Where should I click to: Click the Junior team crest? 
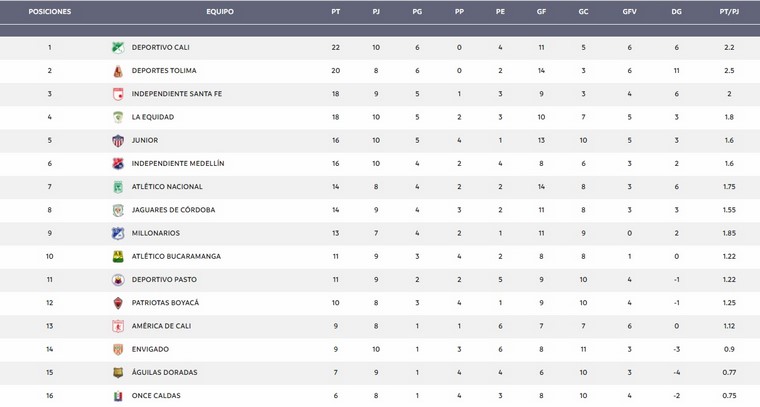coord(117,140)
